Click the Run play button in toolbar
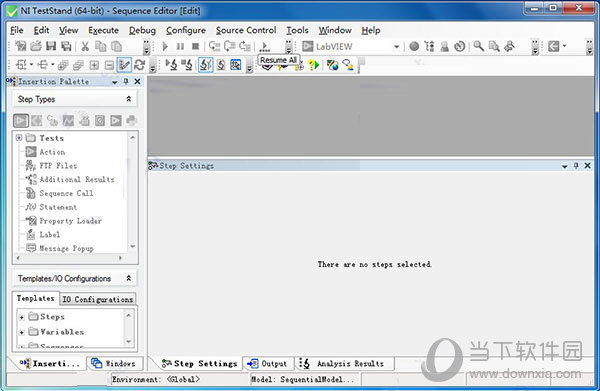Viewport: 600px width, 391px height. click(x=165, y=46)
